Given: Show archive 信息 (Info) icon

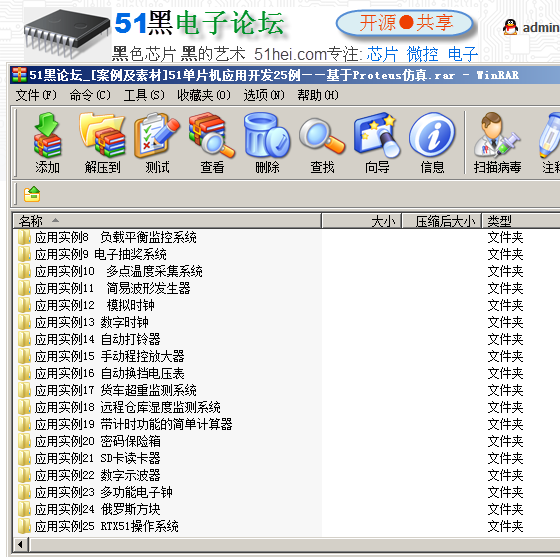Looking at the screenshot, I should (432, 142).
